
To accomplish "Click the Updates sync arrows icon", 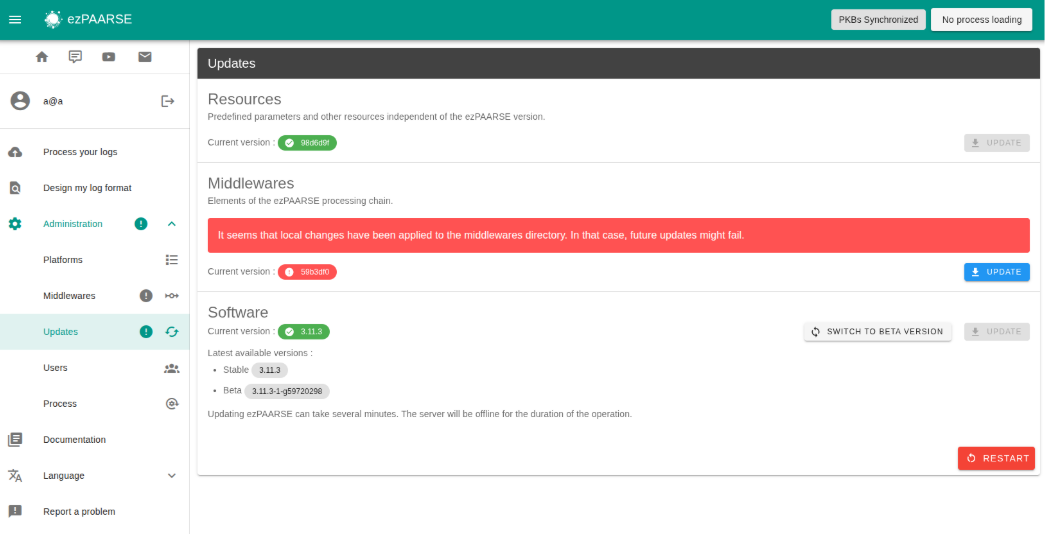I will [172, 332].
